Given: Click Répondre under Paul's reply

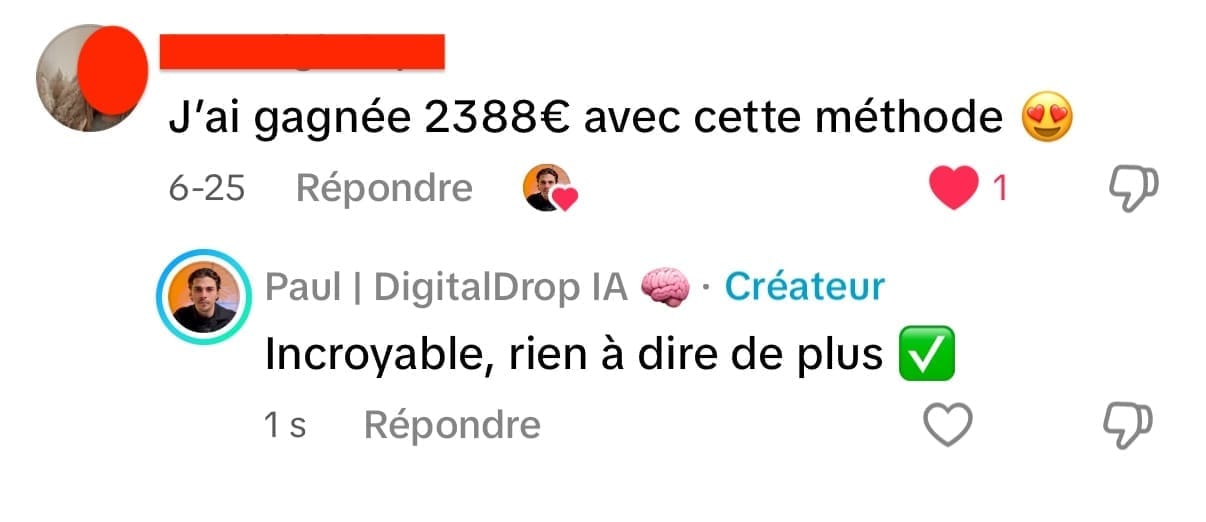Looking at the screenshot, I should pos(452,425).
